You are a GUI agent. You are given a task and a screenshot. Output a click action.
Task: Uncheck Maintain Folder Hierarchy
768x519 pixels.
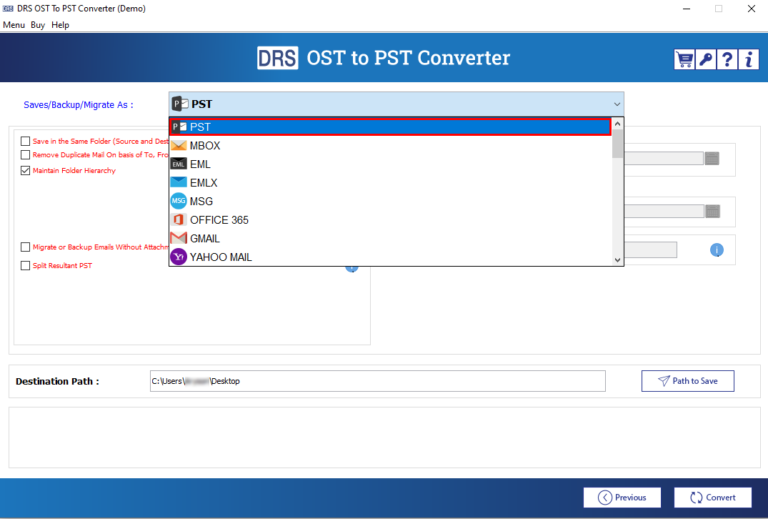(x=25, y=171)
